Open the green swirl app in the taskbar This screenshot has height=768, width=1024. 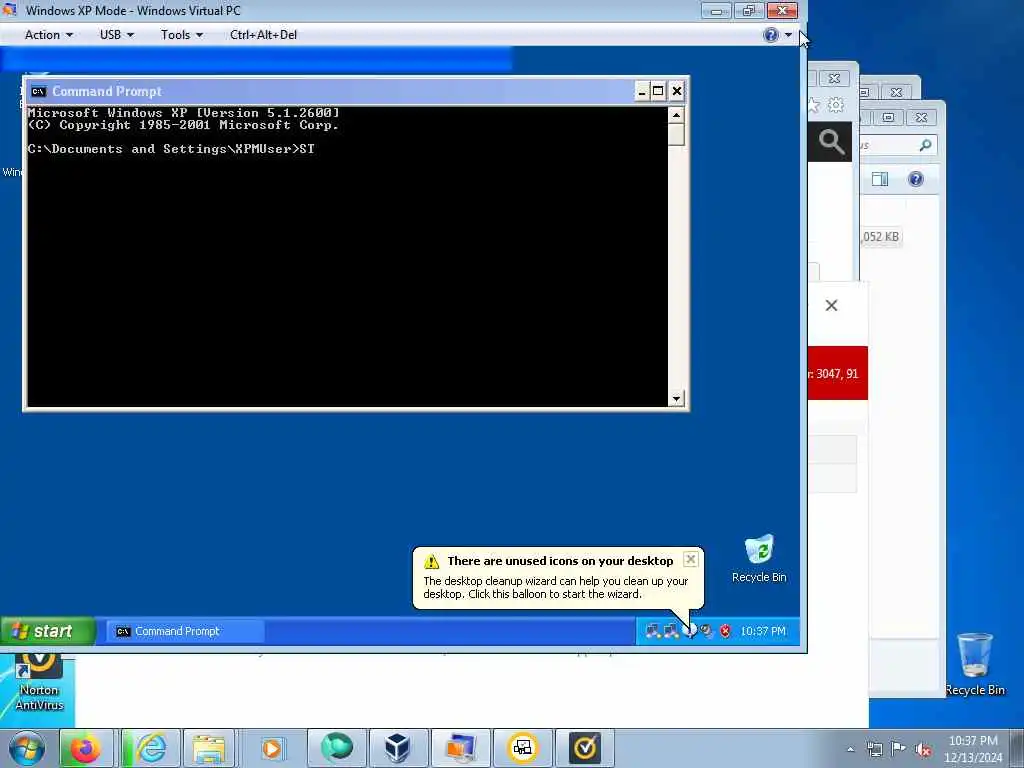click(x=336, y=748)
